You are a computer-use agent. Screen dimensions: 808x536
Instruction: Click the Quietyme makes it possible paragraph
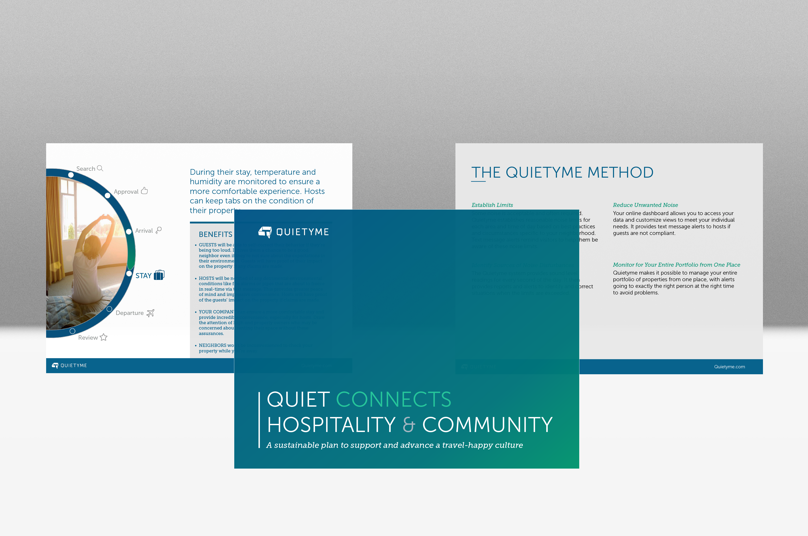(675, 282)
